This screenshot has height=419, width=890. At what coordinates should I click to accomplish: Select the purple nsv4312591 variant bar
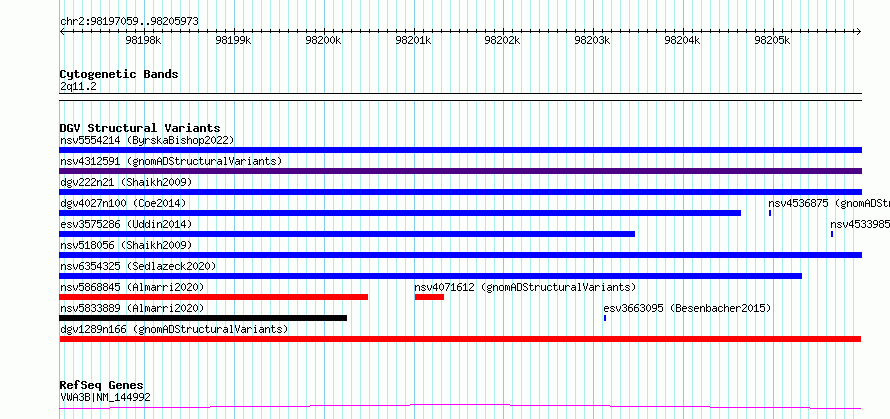click(x=460, y=171)
